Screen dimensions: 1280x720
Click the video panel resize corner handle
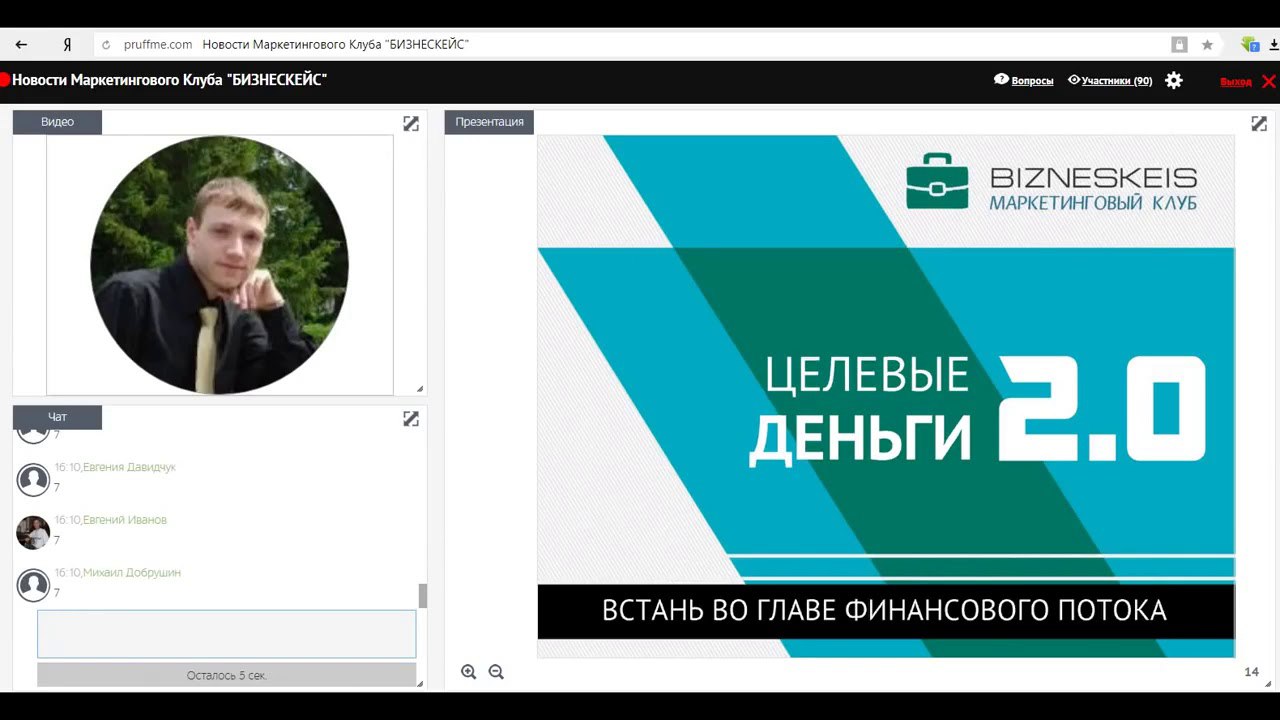(x=420, y=389)
